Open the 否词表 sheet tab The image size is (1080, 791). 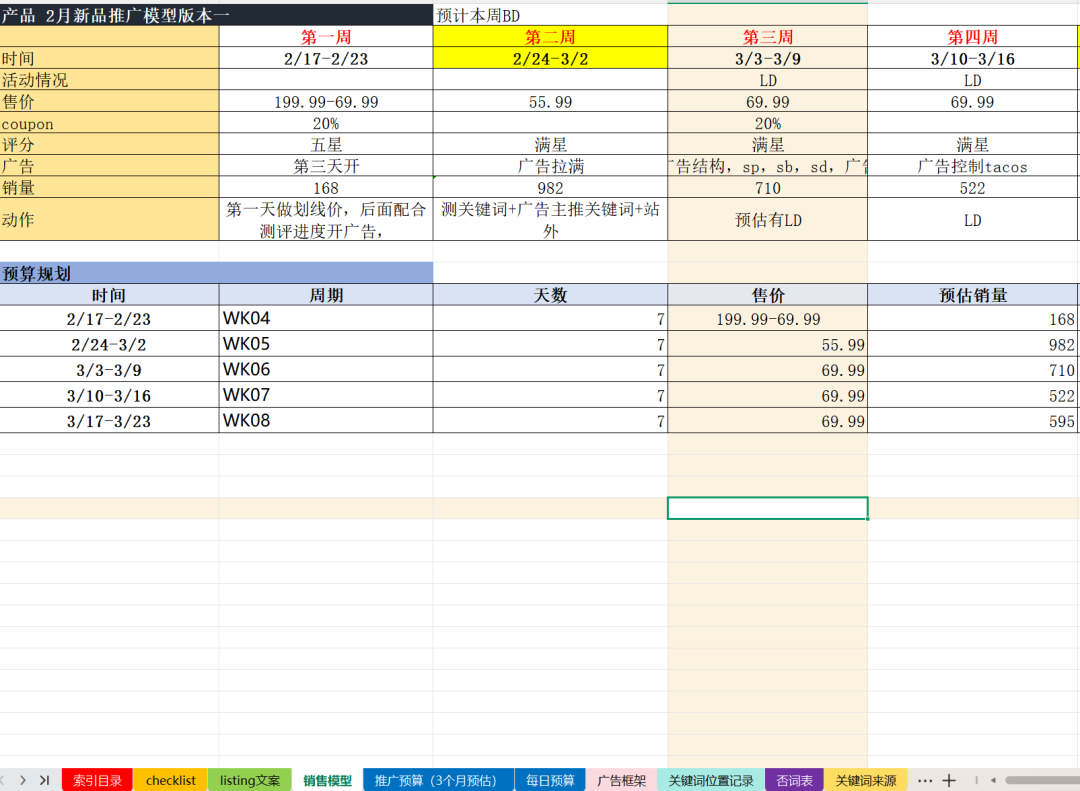(x=794, y=781)
